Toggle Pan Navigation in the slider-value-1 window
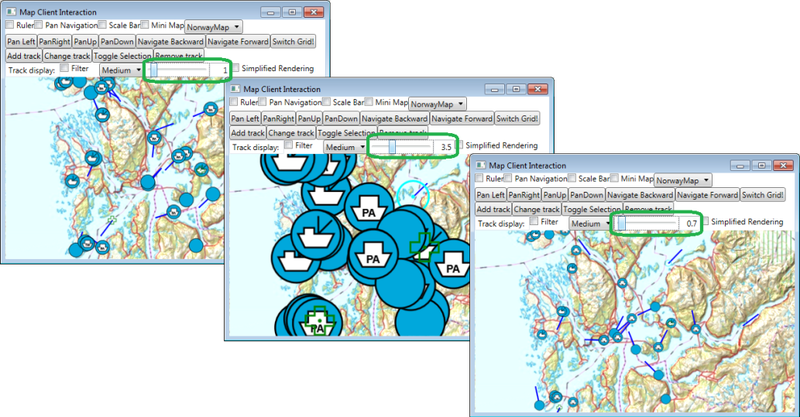The width and height of the screenshot is (800, 417). 39,24
